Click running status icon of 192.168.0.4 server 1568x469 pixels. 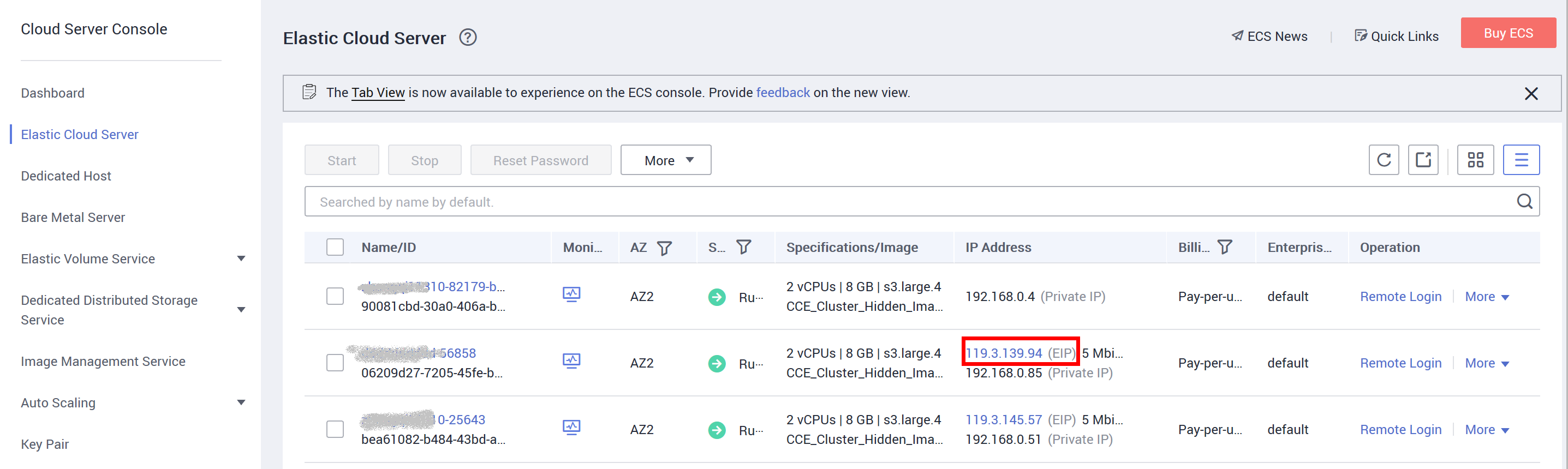(717, 297)
